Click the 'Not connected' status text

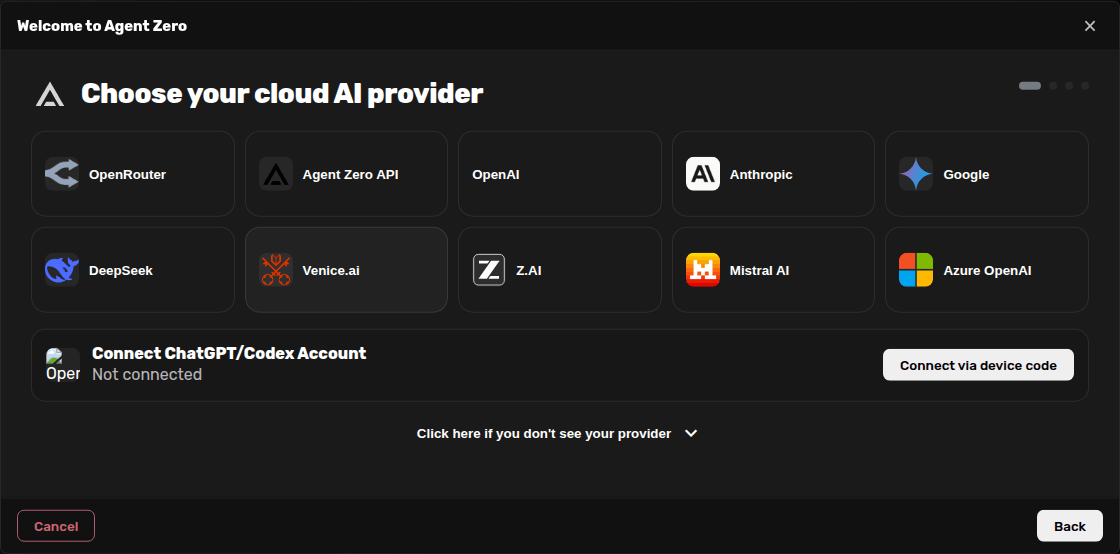click(x=147, y=374)
